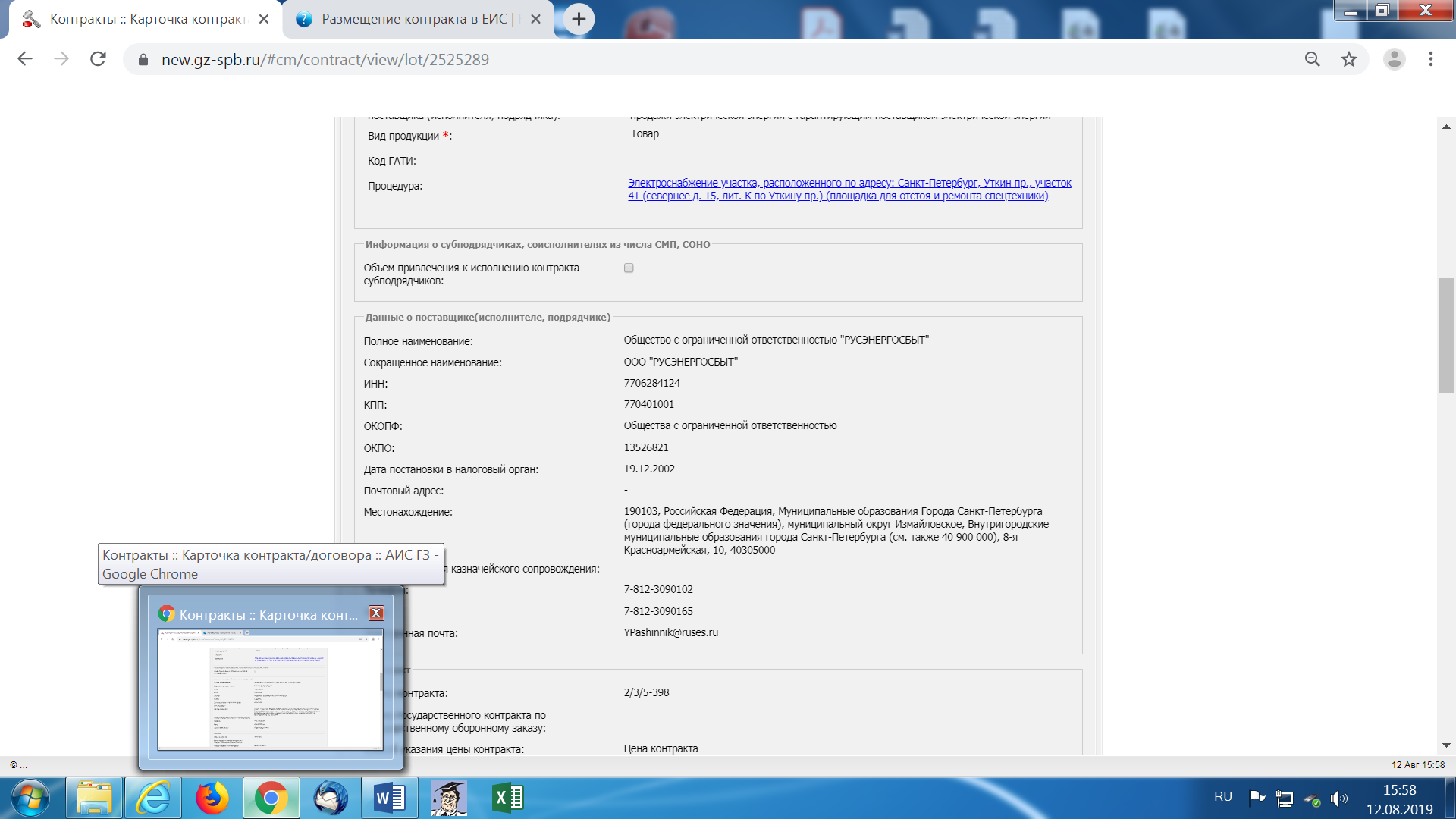Open the zoom magnifier in address bar

[1312, 59]
